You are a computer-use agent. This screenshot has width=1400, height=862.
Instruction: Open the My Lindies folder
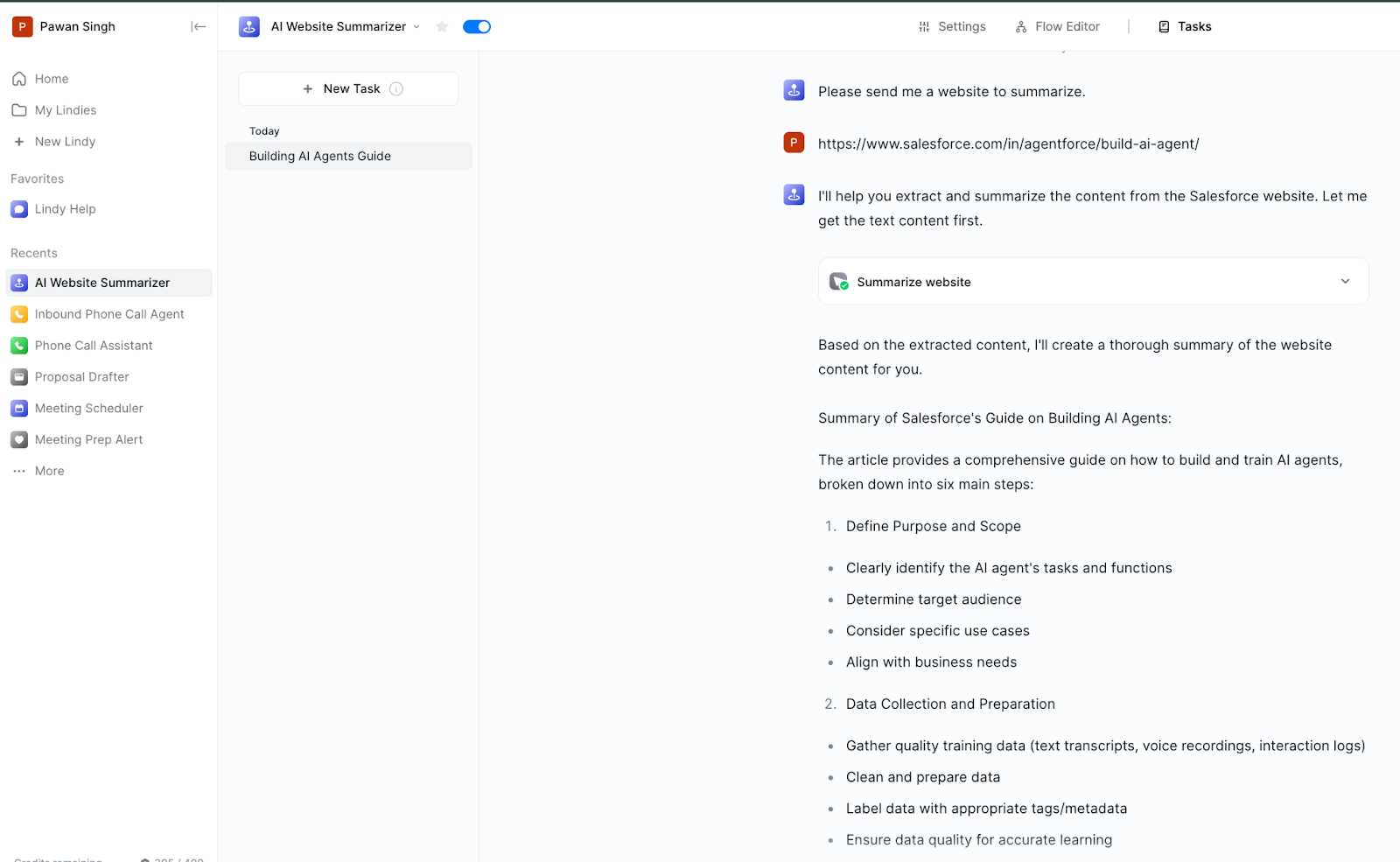(66, 110)
